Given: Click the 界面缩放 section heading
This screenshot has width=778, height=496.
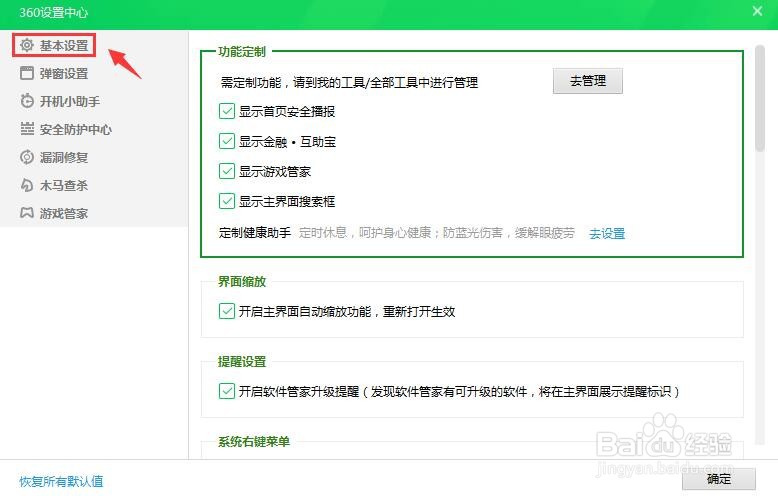Looking at the screenshot, I should coord(242,281).
